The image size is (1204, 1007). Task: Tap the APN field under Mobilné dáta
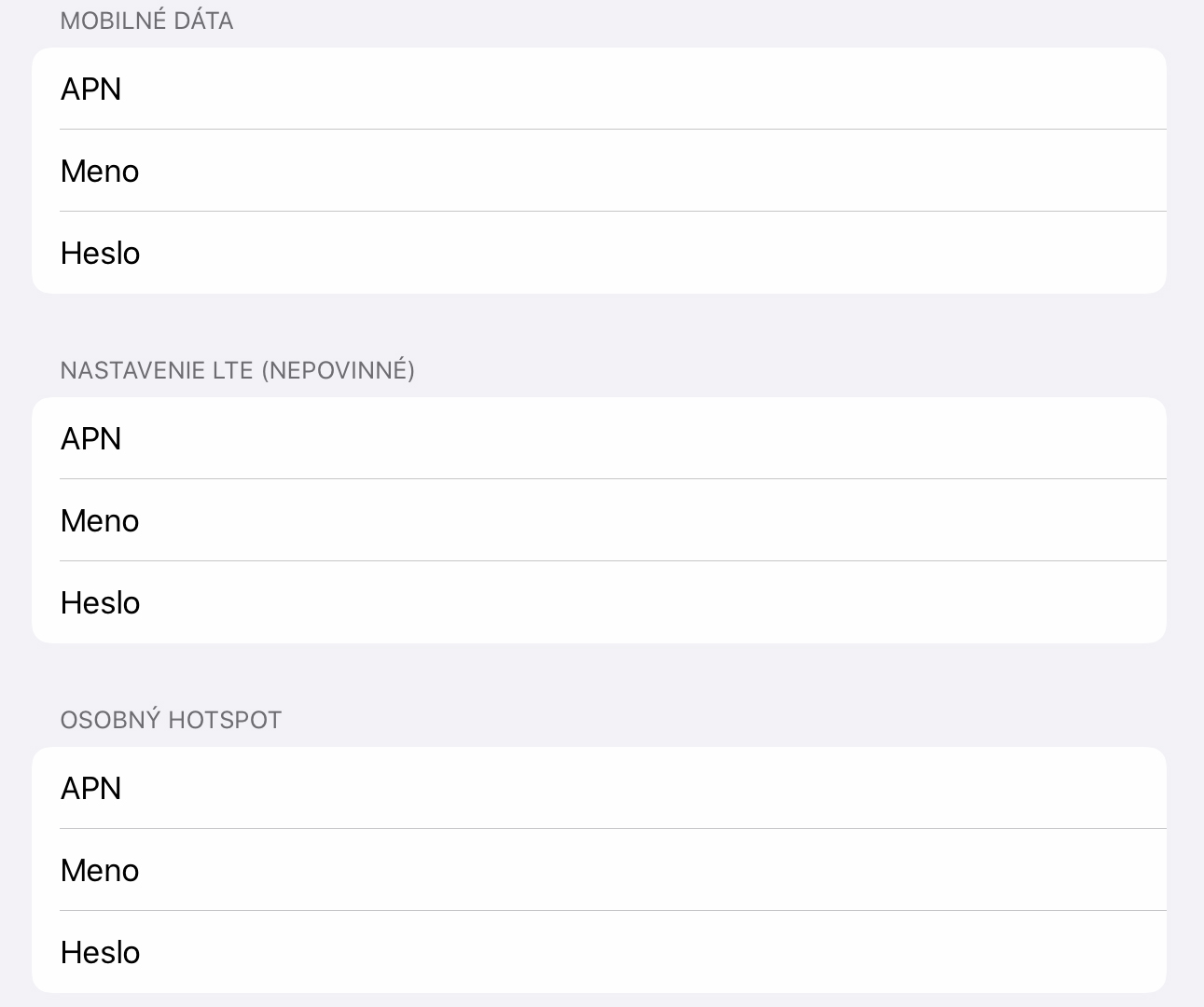pos(599,89)
